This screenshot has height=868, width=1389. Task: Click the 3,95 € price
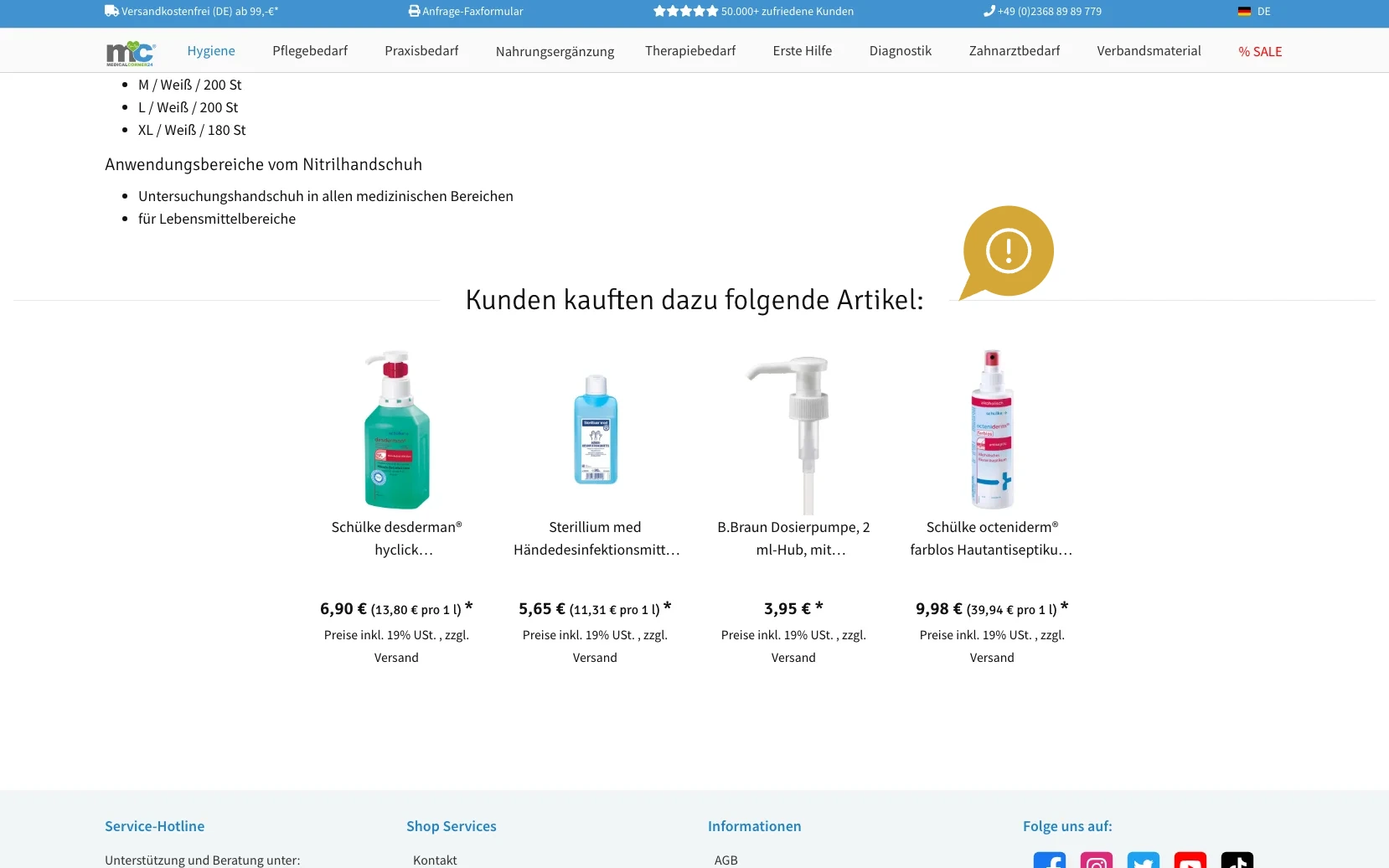[787, 609]
